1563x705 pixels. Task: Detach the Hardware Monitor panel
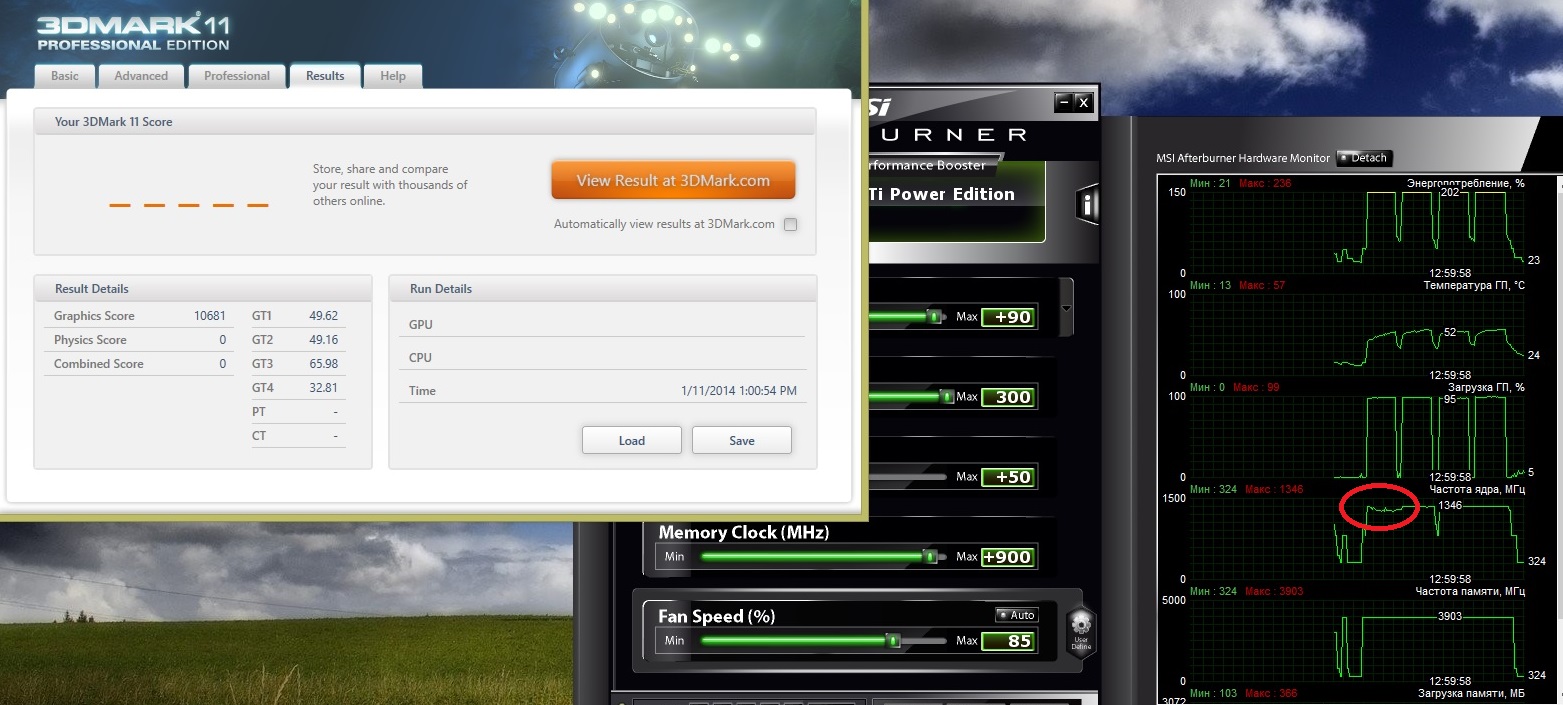[x=1364, y=158]
